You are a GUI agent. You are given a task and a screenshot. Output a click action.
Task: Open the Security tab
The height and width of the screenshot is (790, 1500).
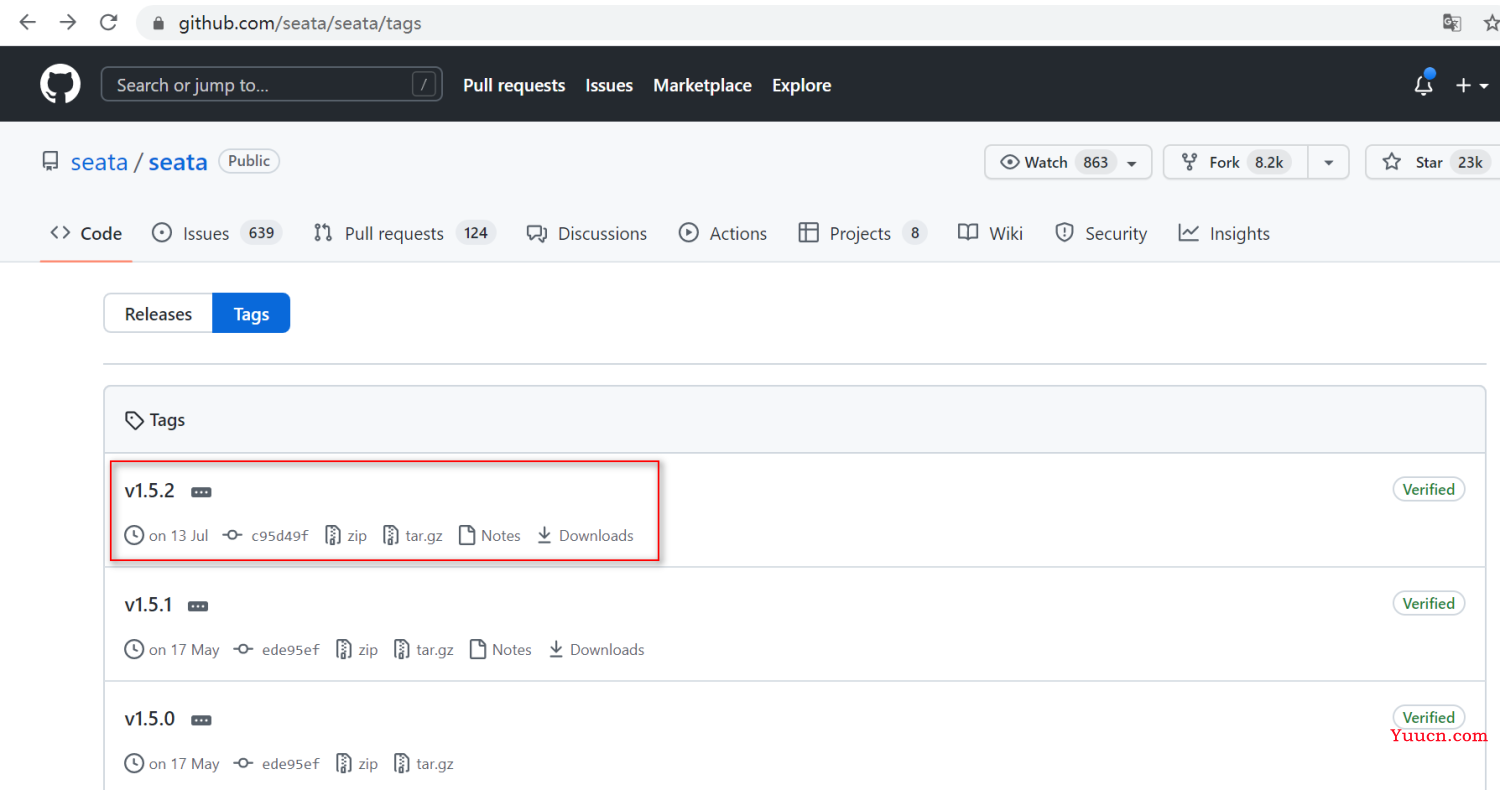pyautogui.click(x=1101, y=233)
